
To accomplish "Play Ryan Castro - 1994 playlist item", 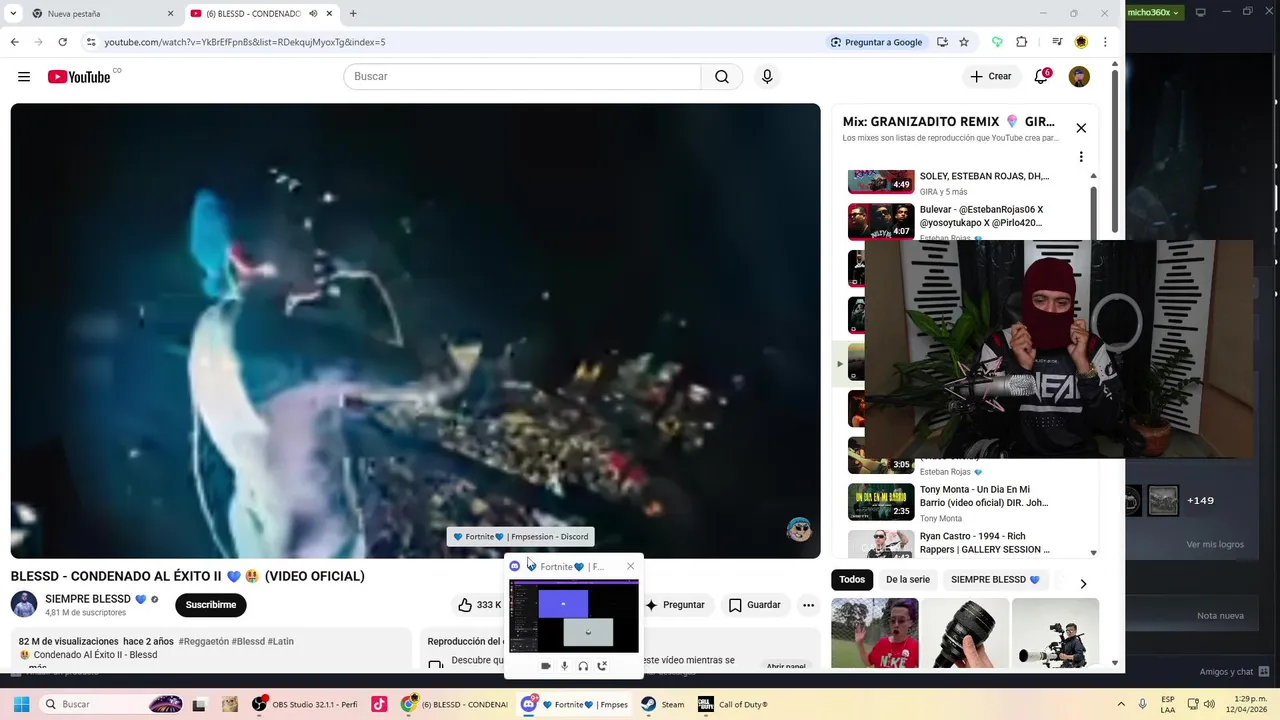I will click(x=881, y=545).
